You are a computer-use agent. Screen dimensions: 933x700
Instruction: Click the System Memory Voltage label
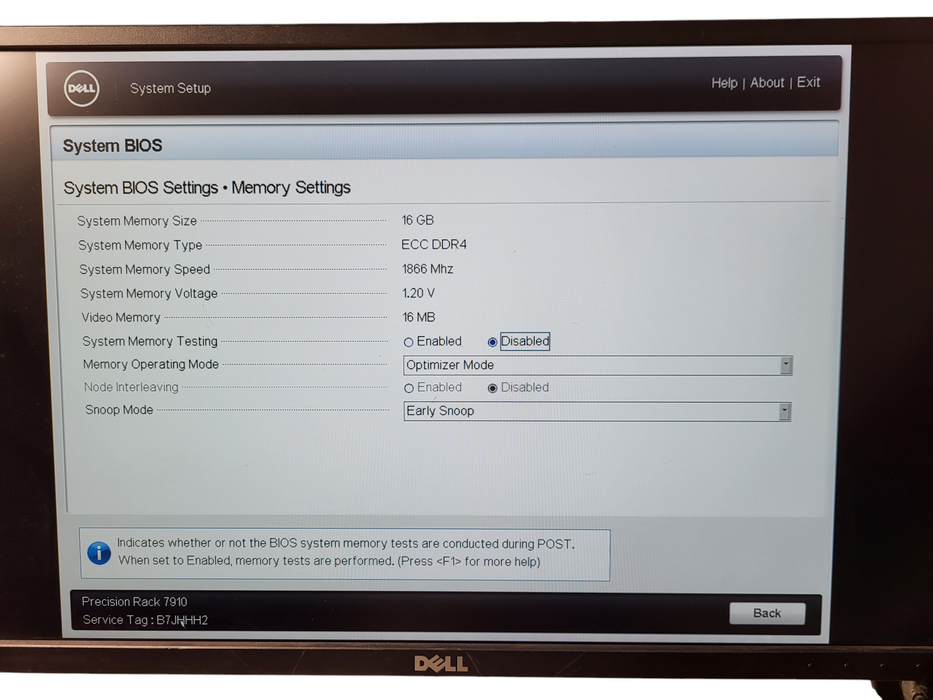click(x=149, y=293)
